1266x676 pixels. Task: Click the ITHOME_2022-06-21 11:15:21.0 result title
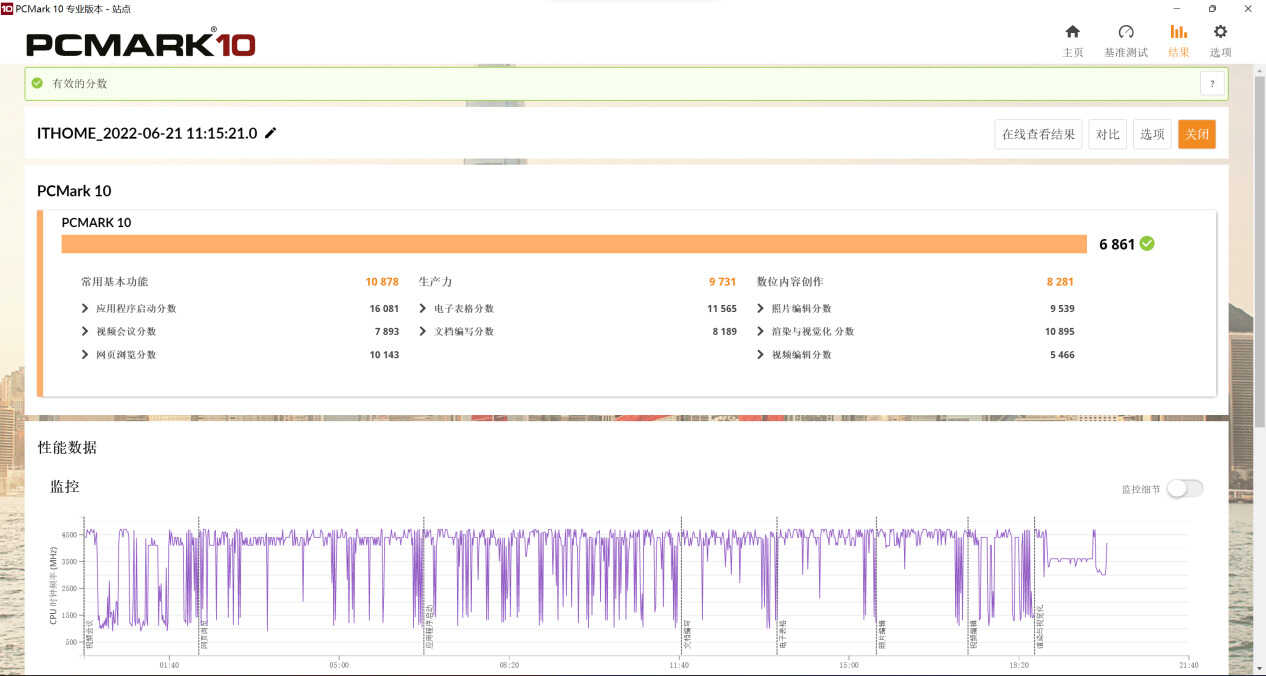click(x=147, y=133)
